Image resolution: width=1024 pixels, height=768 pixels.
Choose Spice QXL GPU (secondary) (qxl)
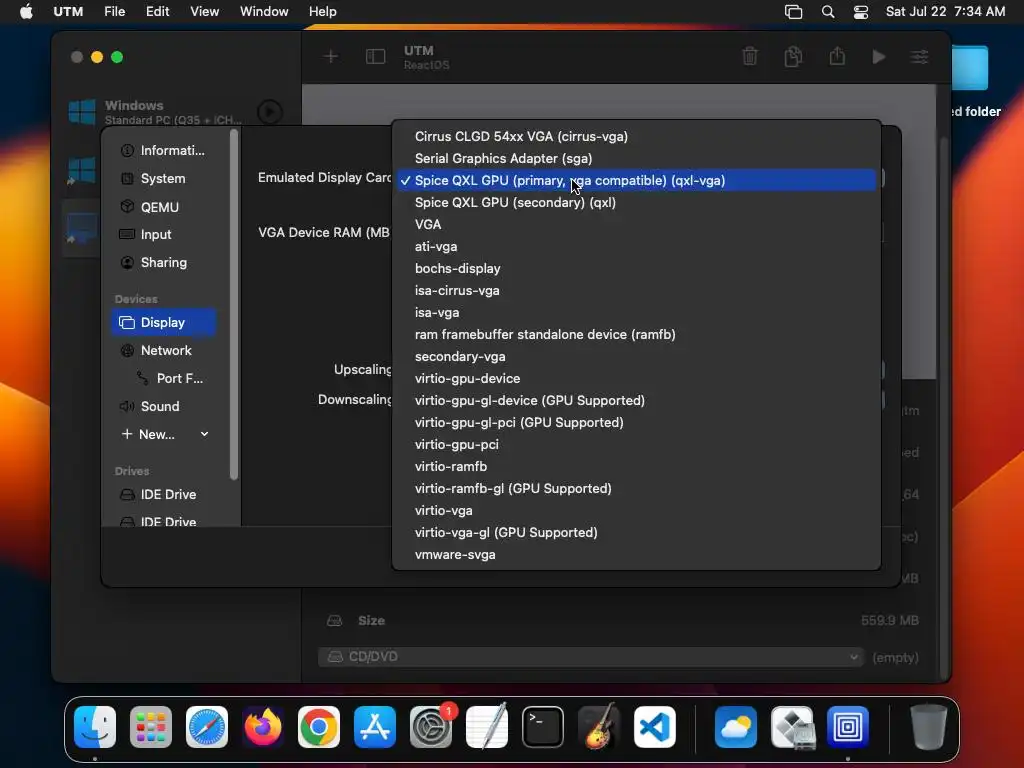coord(636,202)
